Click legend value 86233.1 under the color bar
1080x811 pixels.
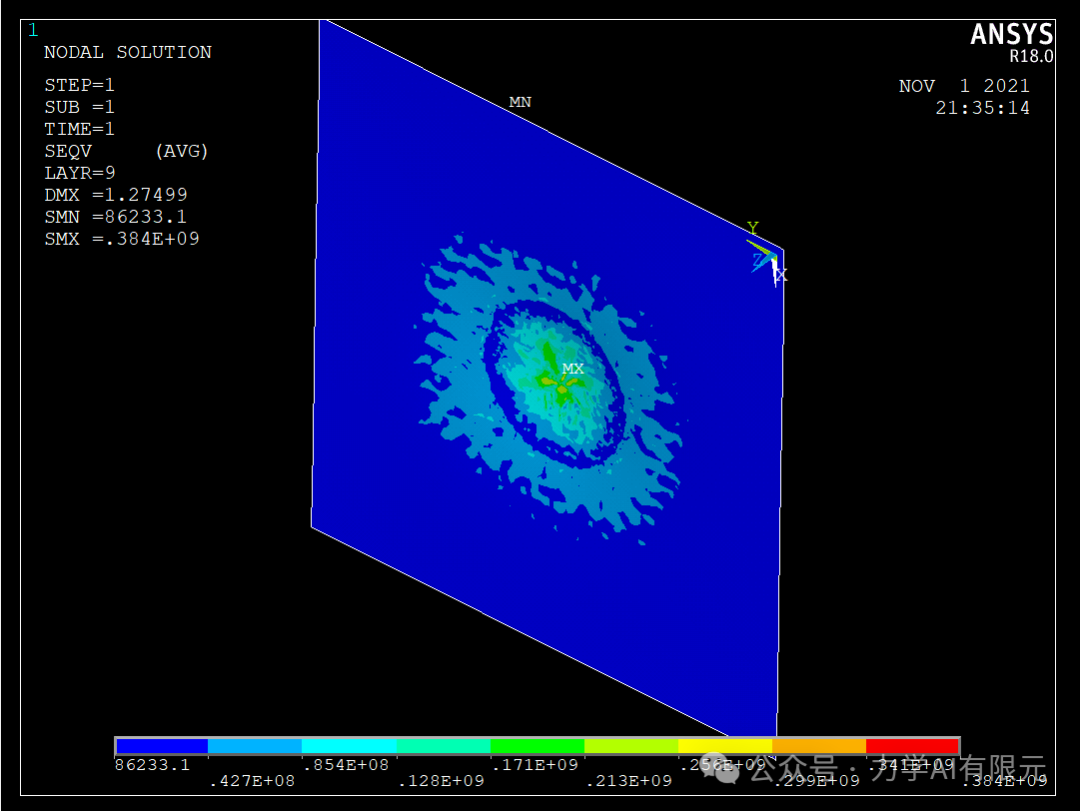pyautogui.click(x=152, y=765)
